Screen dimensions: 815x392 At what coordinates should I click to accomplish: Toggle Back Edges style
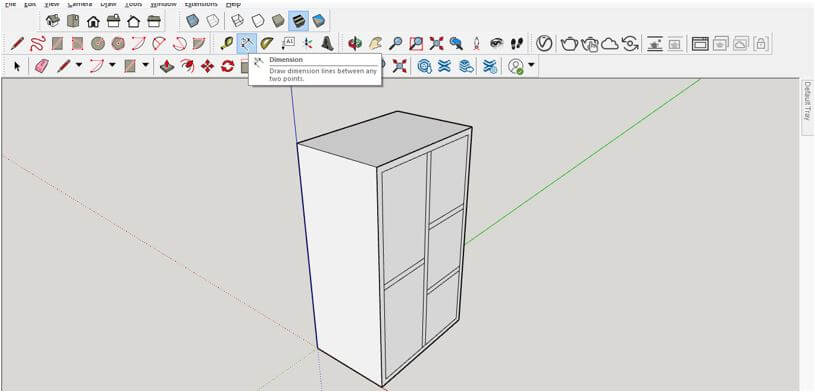(x=213, y=21)
